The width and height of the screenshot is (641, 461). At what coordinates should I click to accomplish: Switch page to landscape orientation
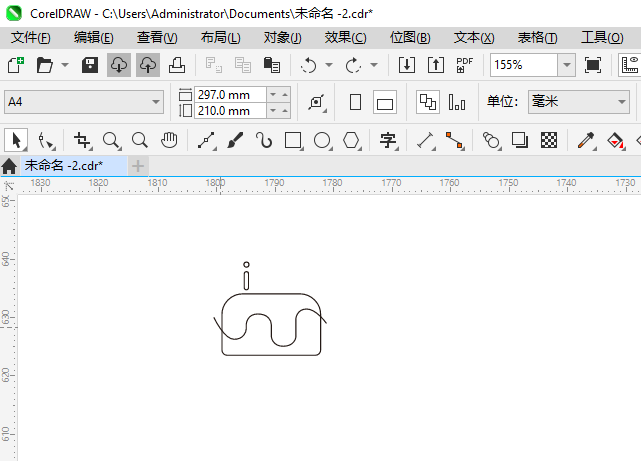pos(385,102)
